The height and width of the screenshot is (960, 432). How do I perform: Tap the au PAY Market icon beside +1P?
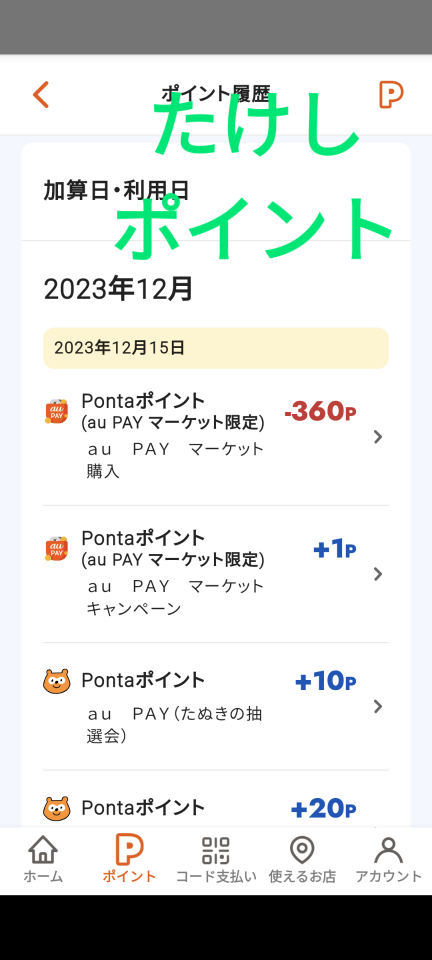56,549
